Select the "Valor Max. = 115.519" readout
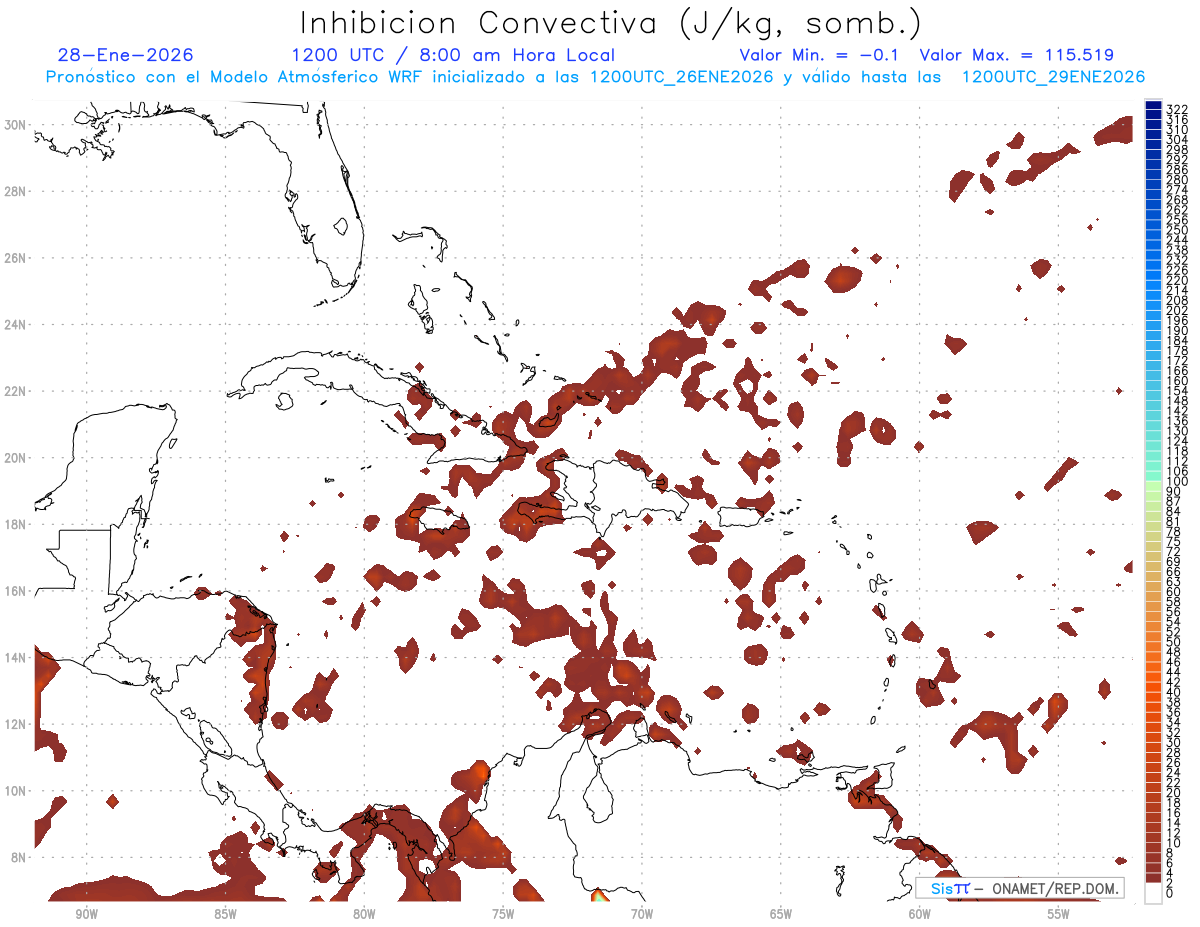This screenshot has width=1200, height=927. 1017,55
